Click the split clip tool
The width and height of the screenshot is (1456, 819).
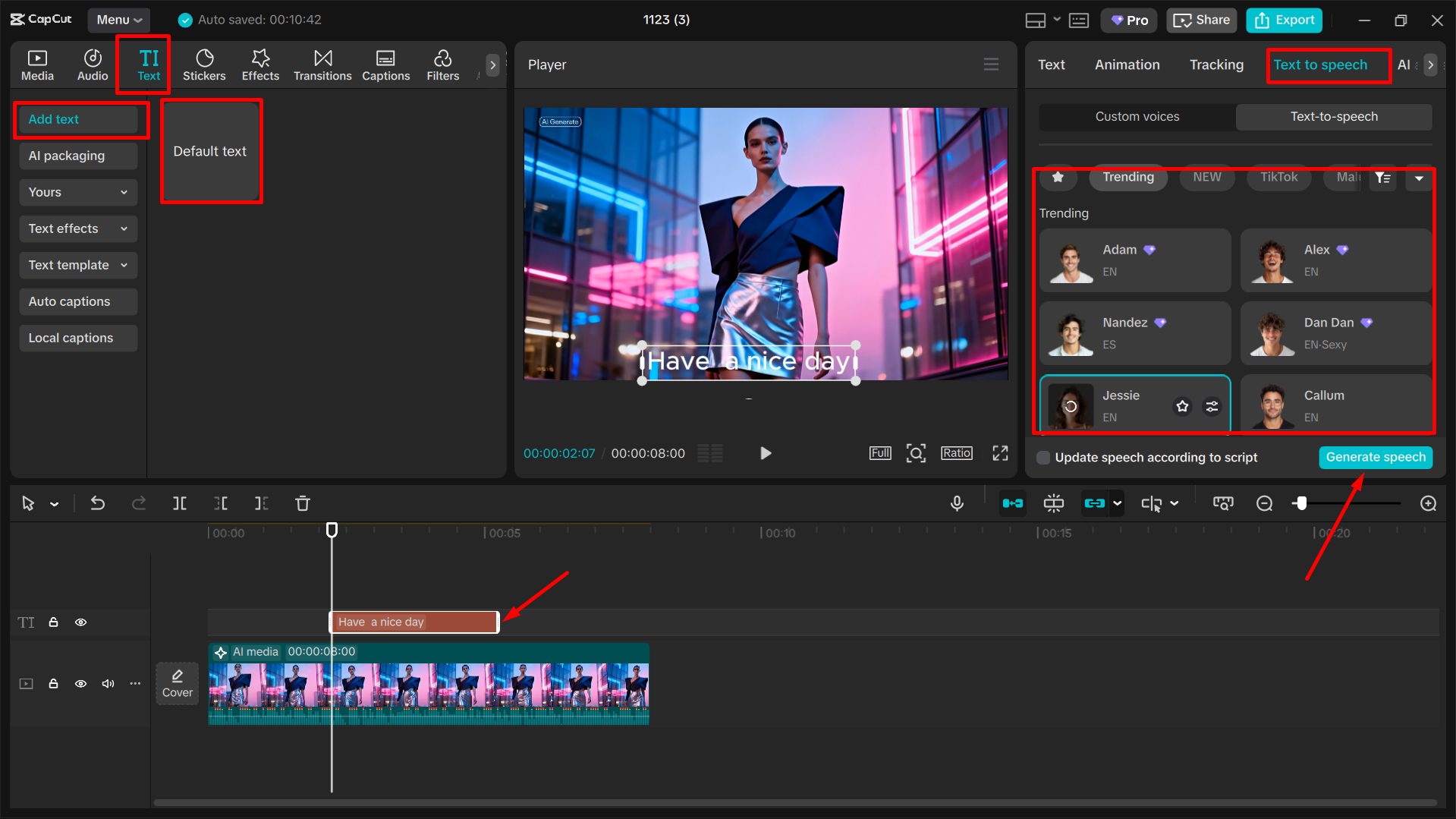(x=180, y=503)
